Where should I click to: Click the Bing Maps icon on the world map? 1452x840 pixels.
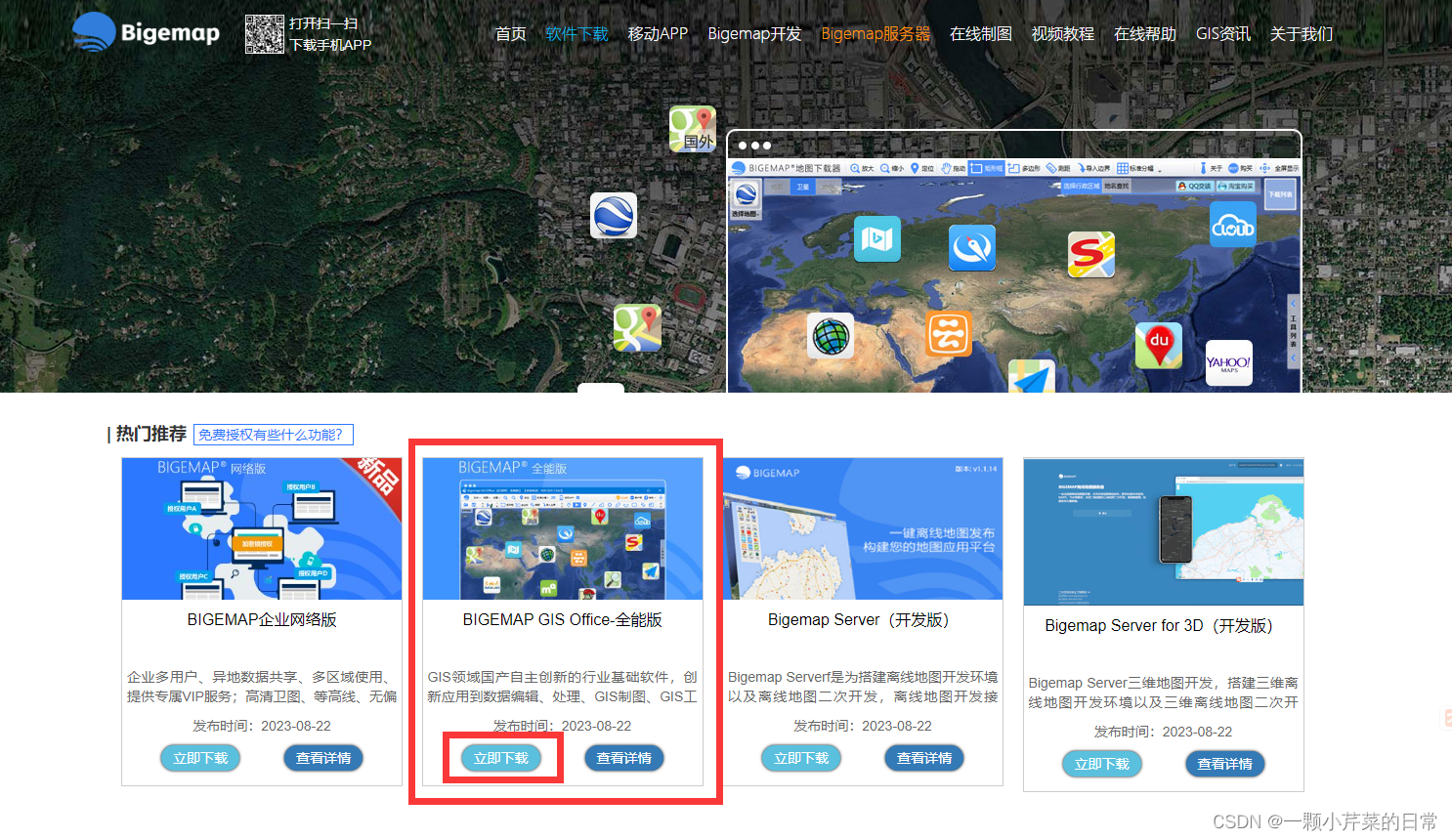click(877, 239)
